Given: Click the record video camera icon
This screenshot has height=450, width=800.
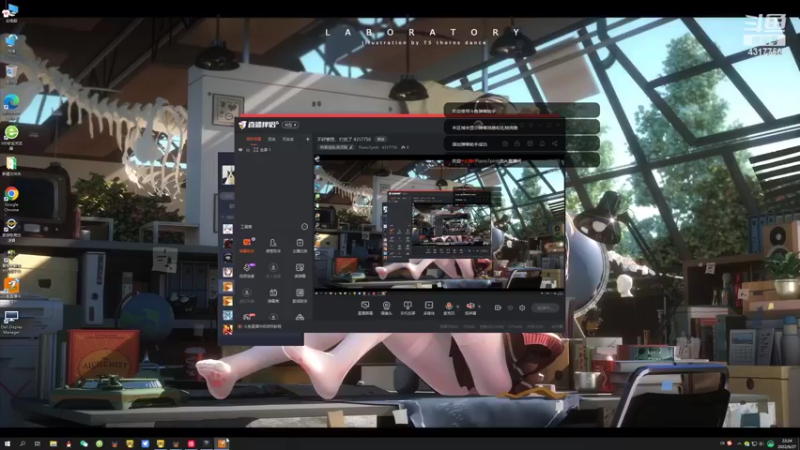Looking at the screenshot, I should (x=498, y=308).
